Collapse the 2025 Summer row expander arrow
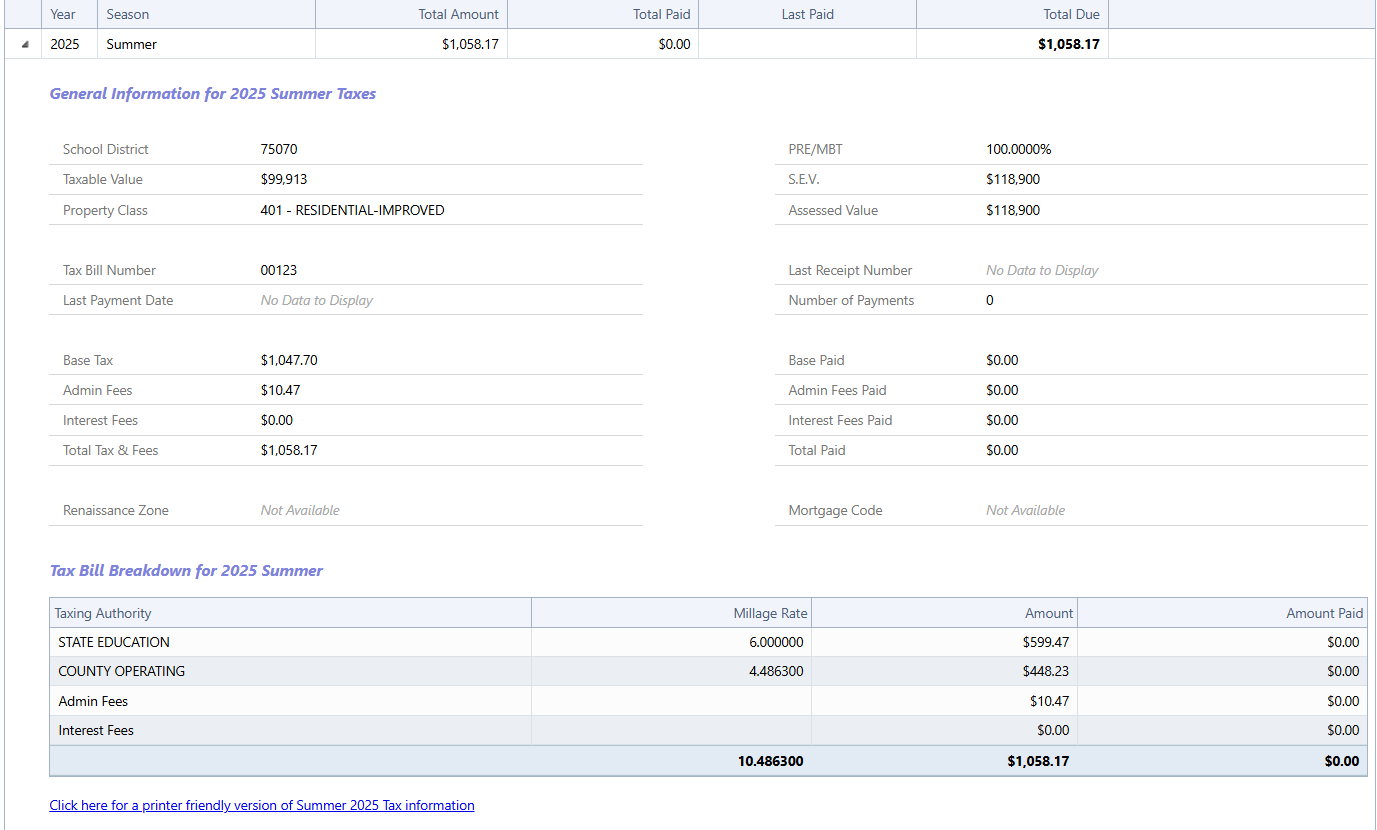This screenshot has height=830, width=1377. [25, 45]
